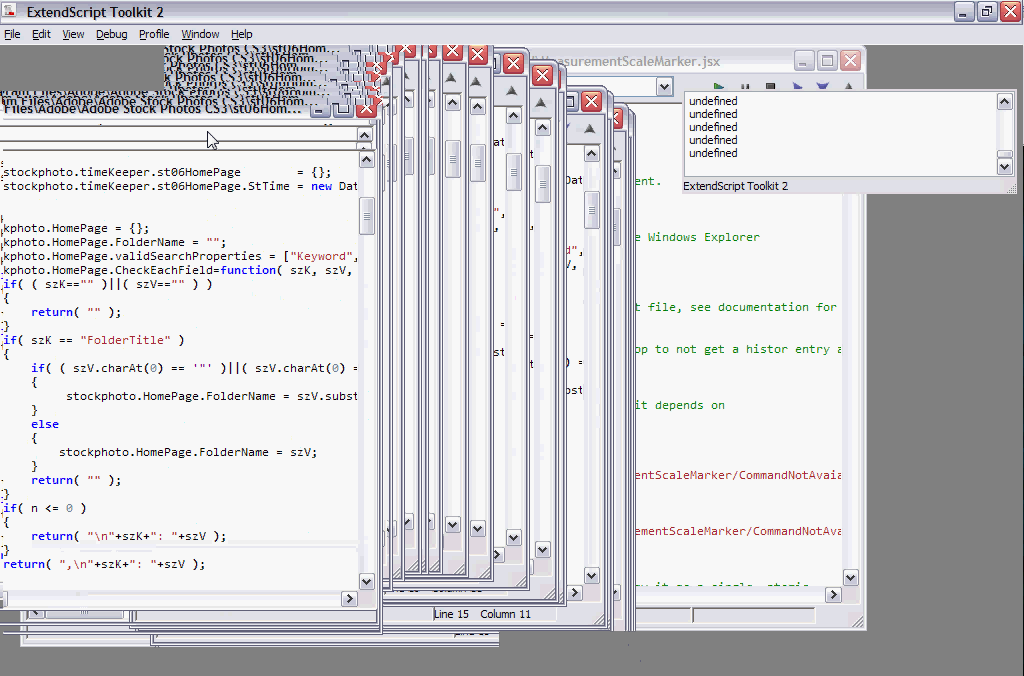Viewport: 1024px width, 676px height.
Task: Restore down the main ExtendScript Toolkit 2 window
Action: [987, 11]
